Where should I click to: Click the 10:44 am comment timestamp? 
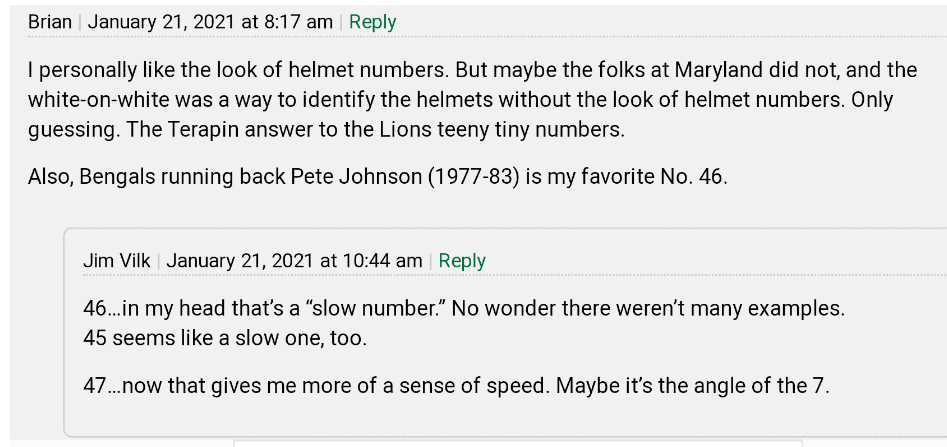[294, 261]
